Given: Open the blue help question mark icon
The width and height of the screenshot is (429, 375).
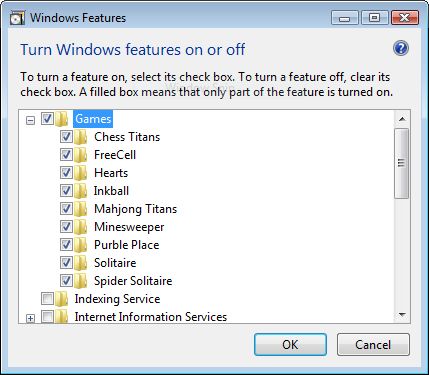Looking at the screenshot, I should pyautogui.click(x=401, y=49).
